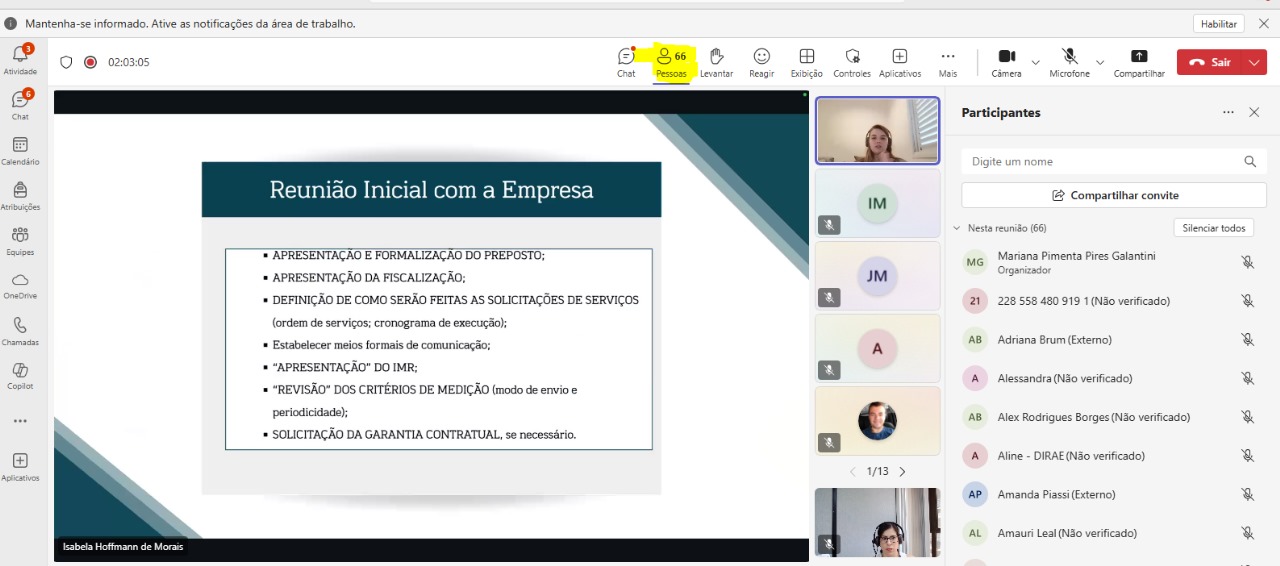Open Chat in the left sidebar

tap(20, 104)
